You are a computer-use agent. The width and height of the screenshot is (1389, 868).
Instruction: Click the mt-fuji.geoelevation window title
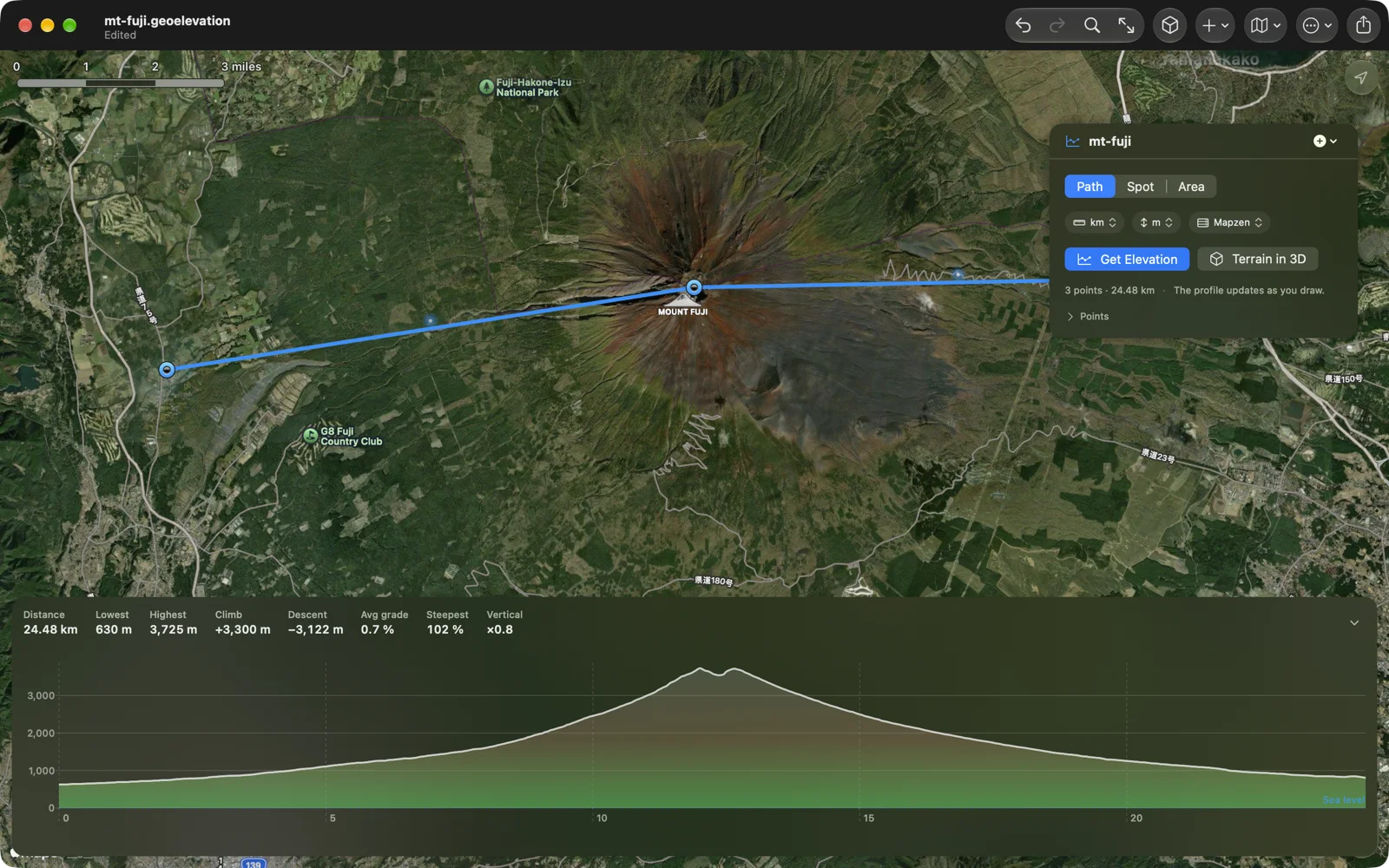coord(168,21)
